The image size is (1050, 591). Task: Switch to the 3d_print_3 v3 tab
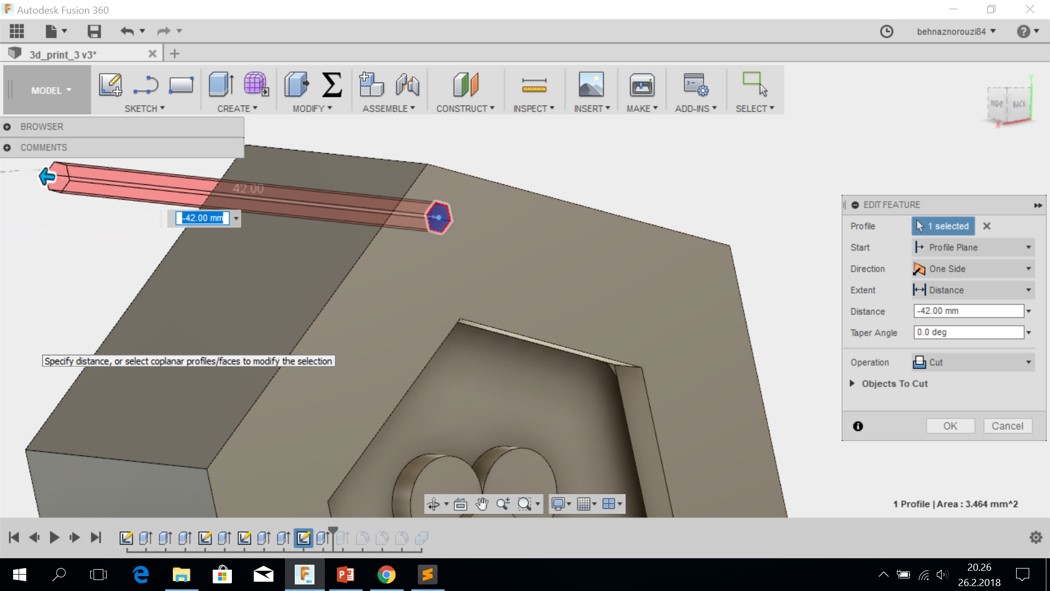(63, 54)
